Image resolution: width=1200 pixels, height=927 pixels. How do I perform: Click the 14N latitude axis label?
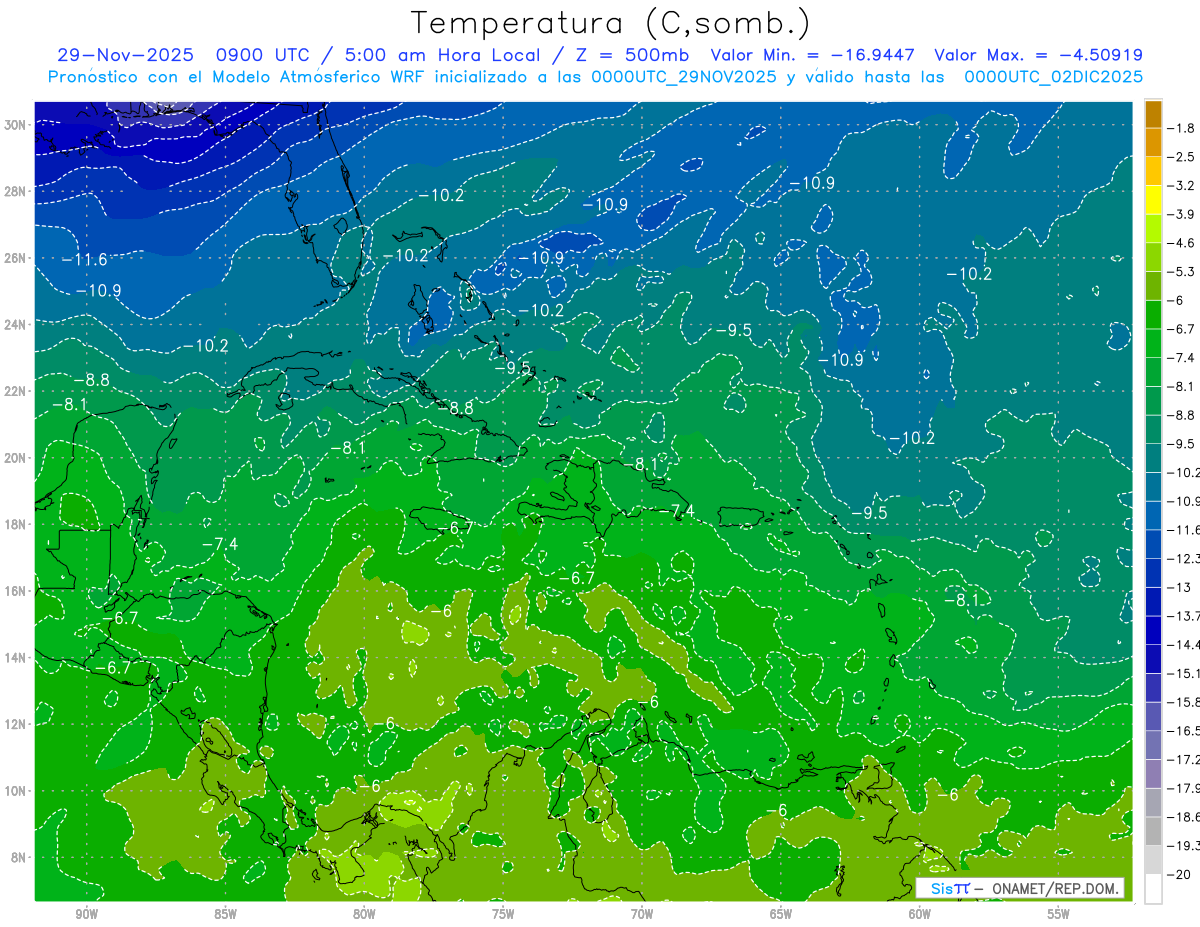pos(17,657)
